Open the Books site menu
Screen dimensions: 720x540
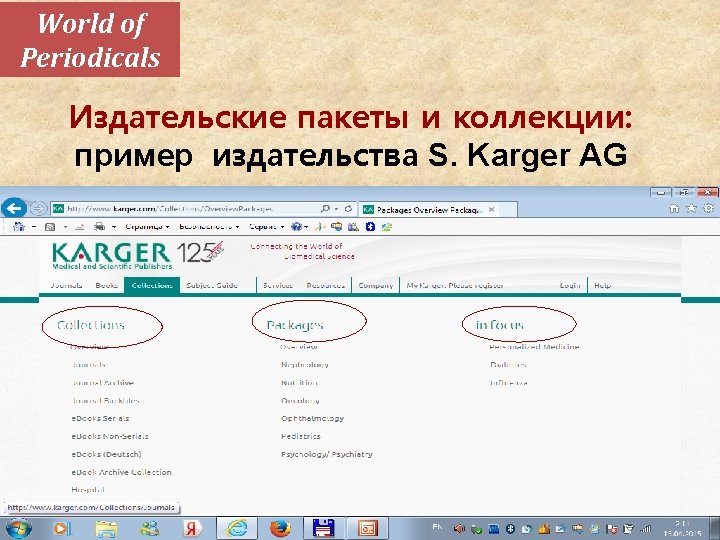coord(107,285)
